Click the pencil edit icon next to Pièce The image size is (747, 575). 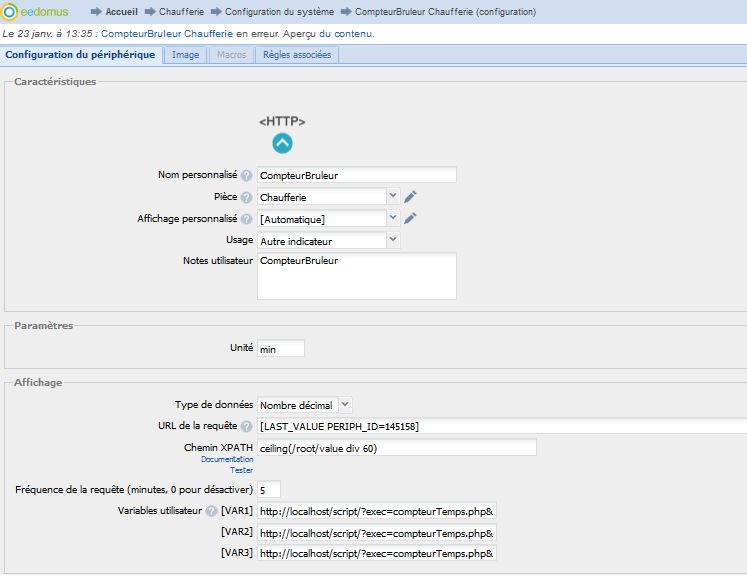(410, 197)
